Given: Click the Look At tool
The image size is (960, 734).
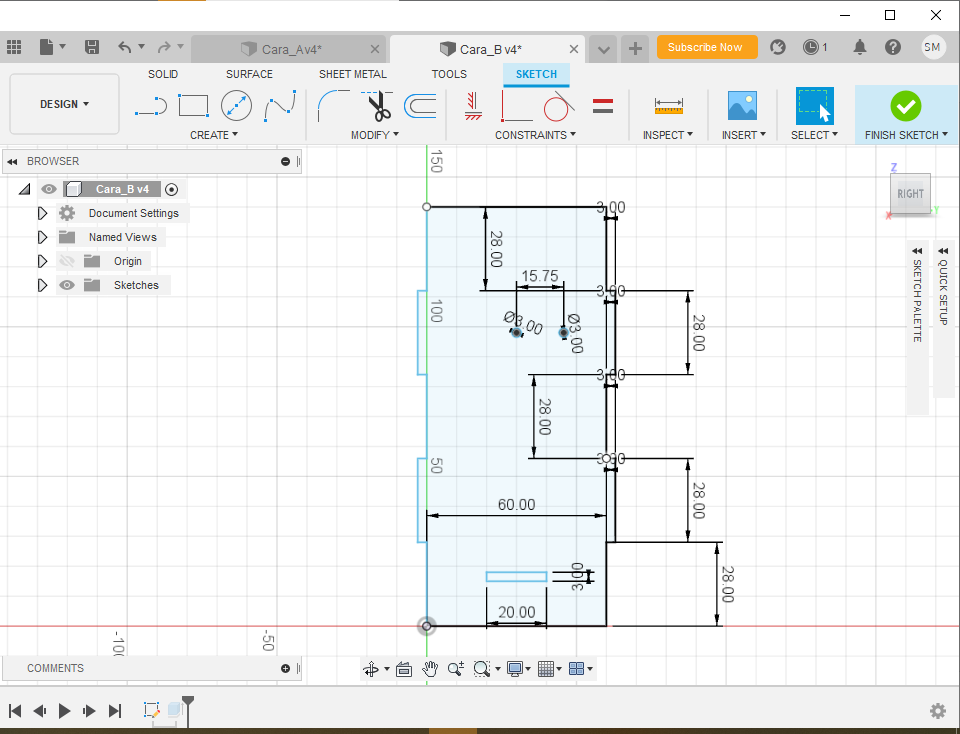Looking at the screenshot, I should coord(404,669).
